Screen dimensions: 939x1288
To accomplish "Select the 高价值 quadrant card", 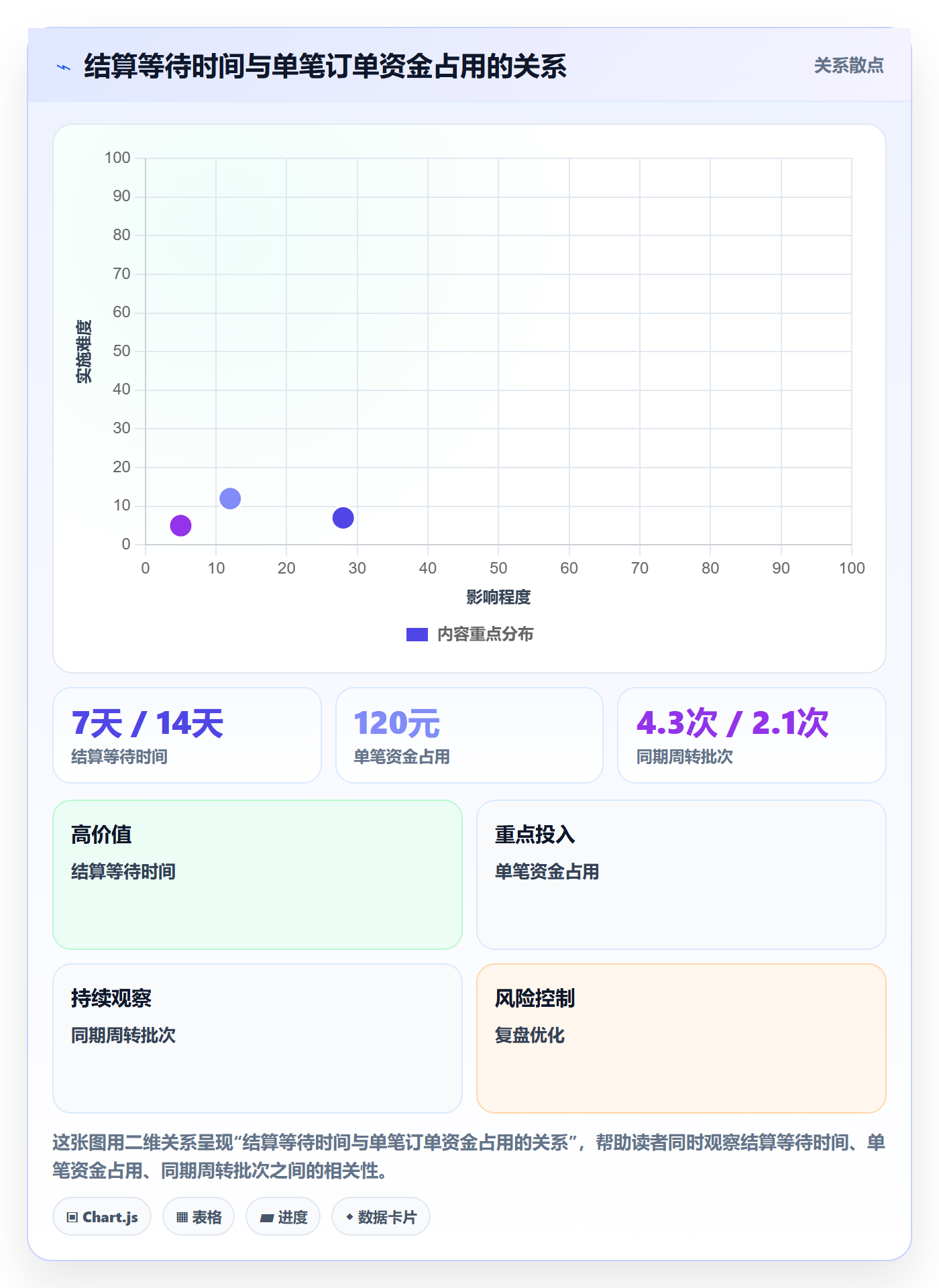I will [258, 875].
